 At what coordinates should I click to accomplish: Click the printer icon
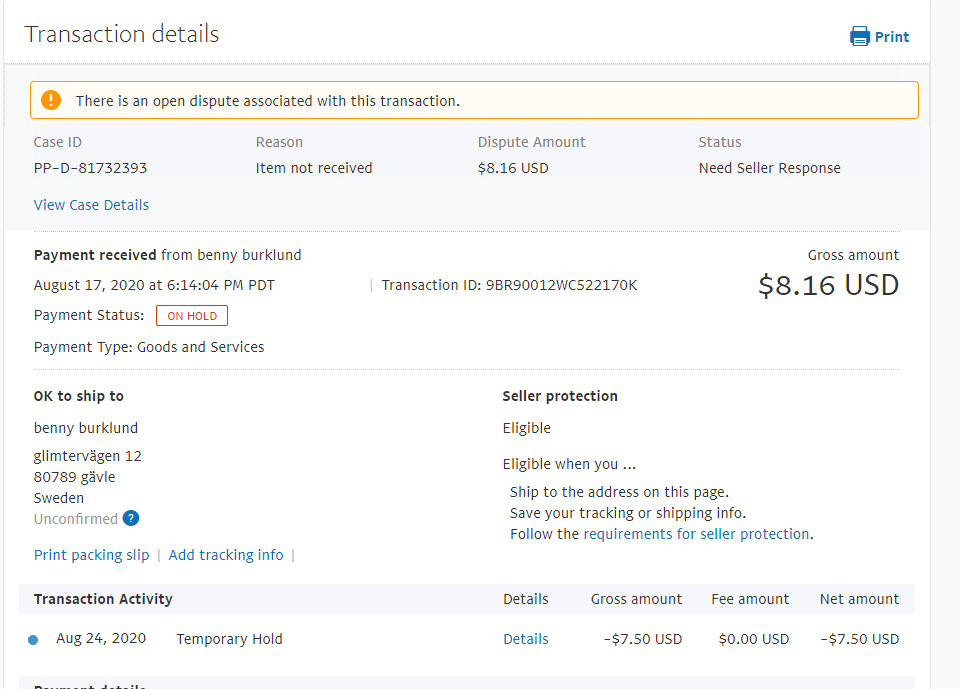860,37
